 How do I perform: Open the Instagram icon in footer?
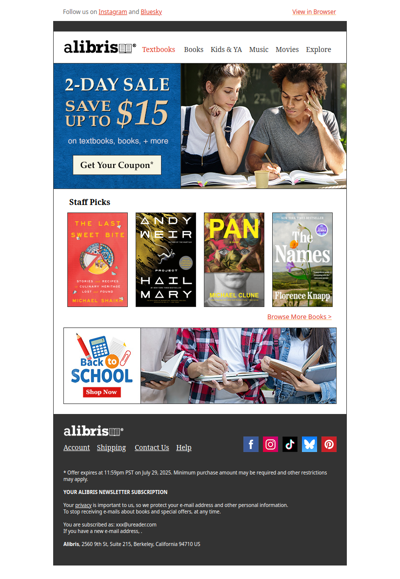click(270, 444)
